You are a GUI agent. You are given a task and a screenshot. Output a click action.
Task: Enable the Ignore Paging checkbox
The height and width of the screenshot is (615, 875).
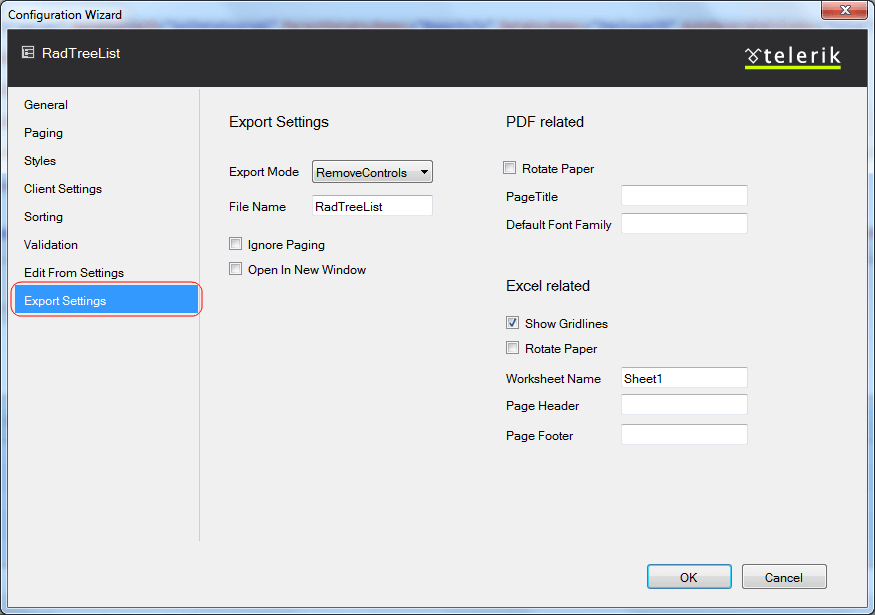click(235, 244)
